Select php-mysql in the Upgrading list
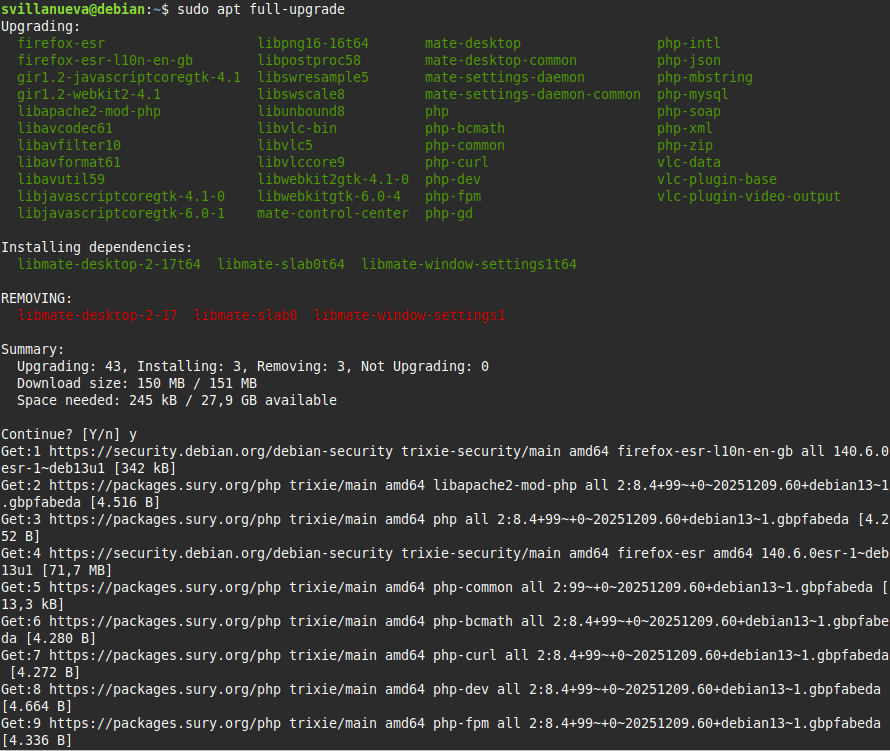The image size is (890, 751). click(x=692, y=94)
